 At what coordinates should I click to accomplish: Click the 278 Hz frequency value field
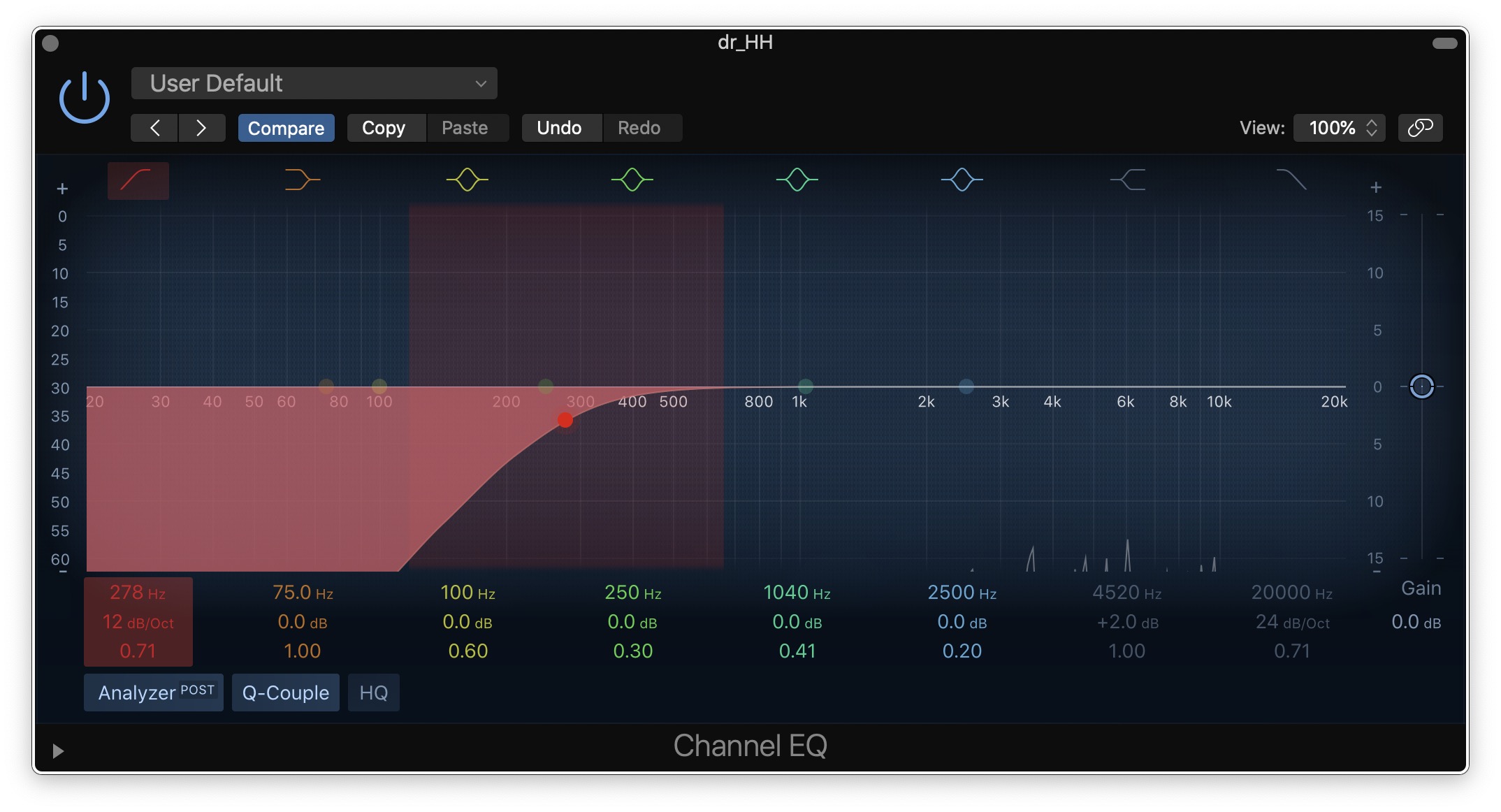[x=138, y=593]
